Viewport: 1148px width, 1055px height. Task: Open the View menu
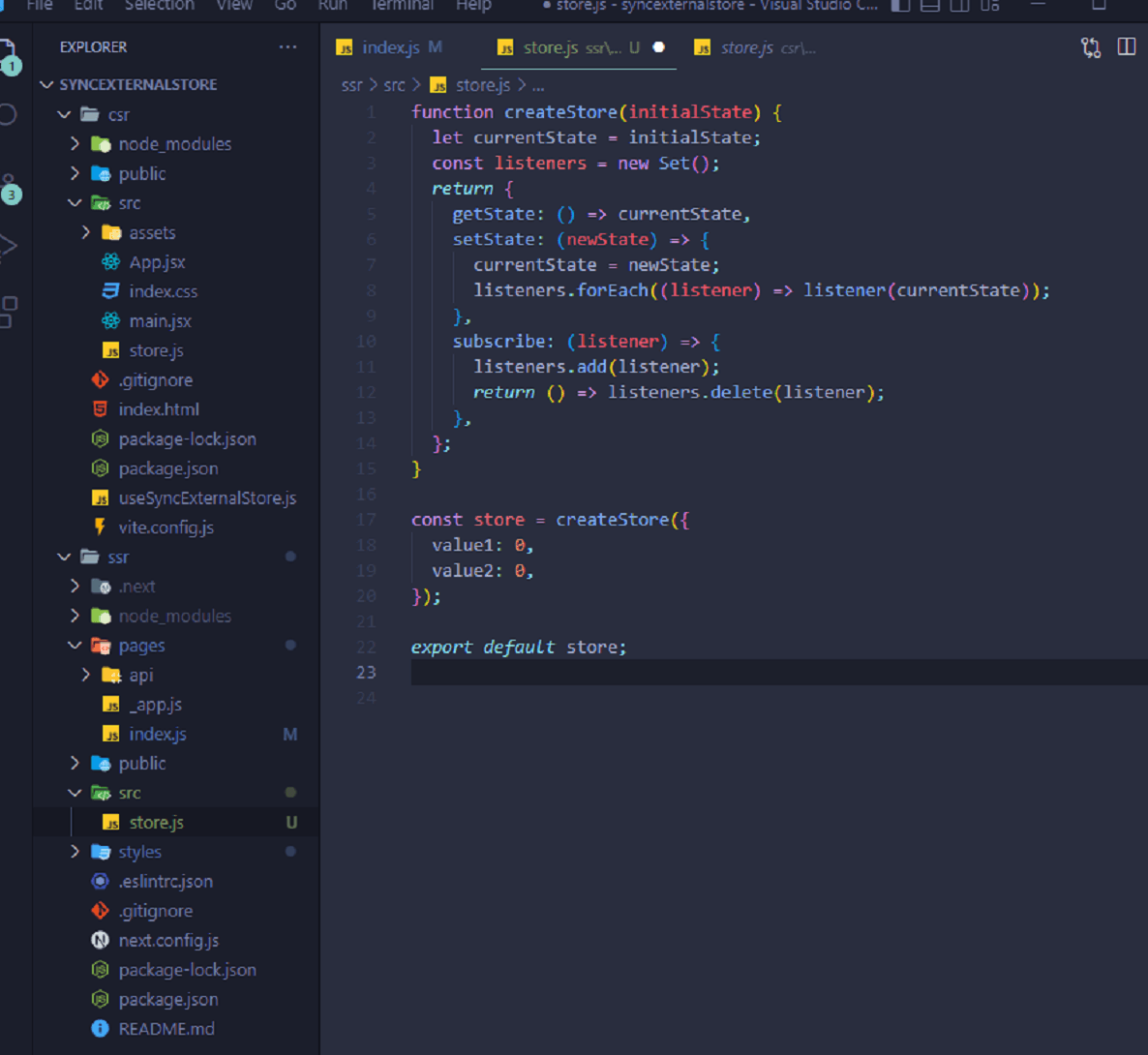233,6
